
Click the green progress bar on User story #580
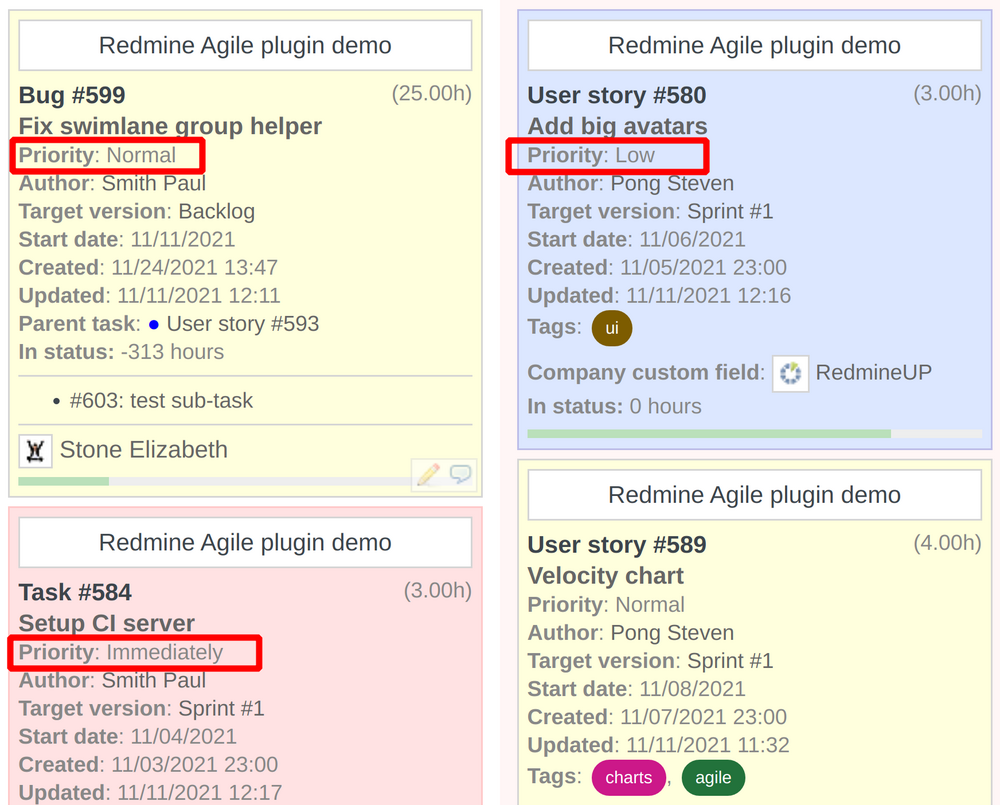point(709,433)
